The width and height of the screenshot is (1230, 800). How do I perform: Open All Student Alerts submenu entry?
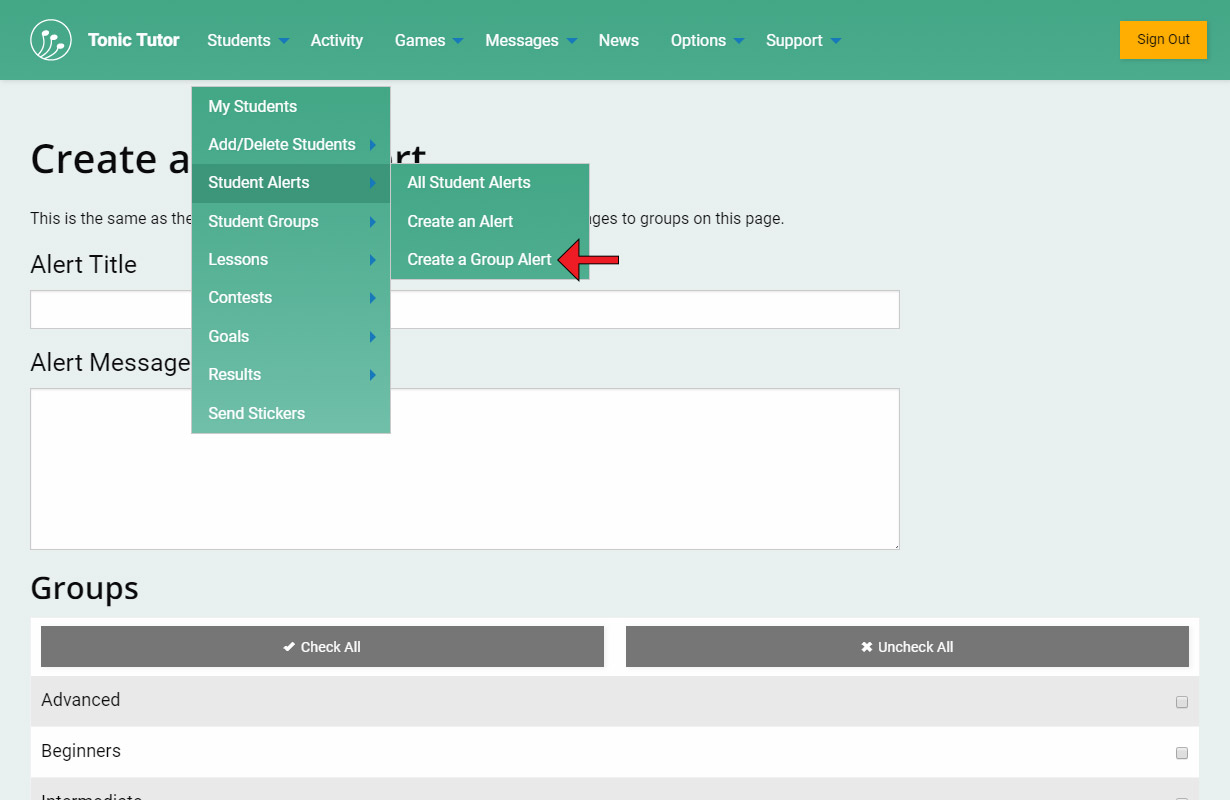[x=468, y=183]
